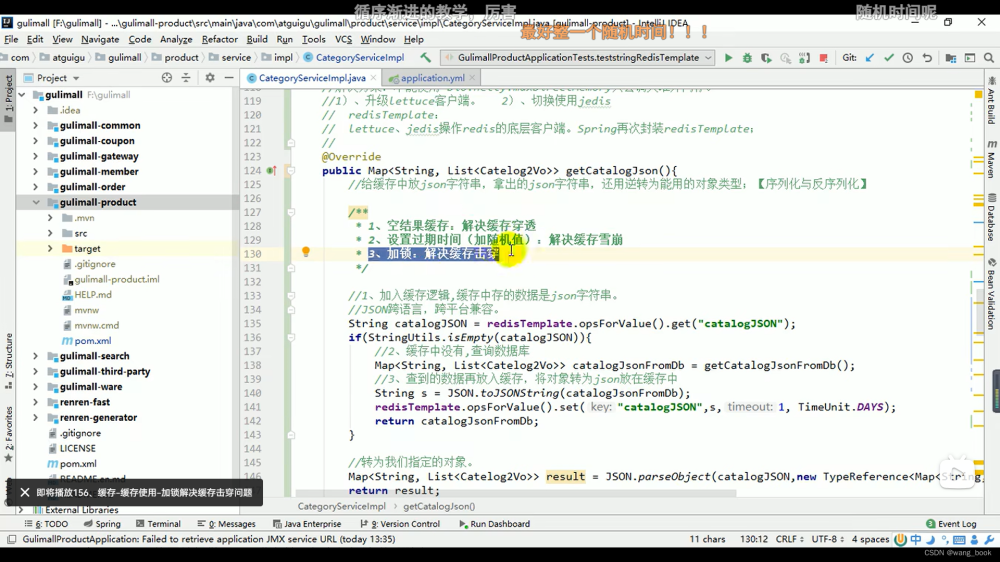Open the Maven side tool window

tap(992, 159)
